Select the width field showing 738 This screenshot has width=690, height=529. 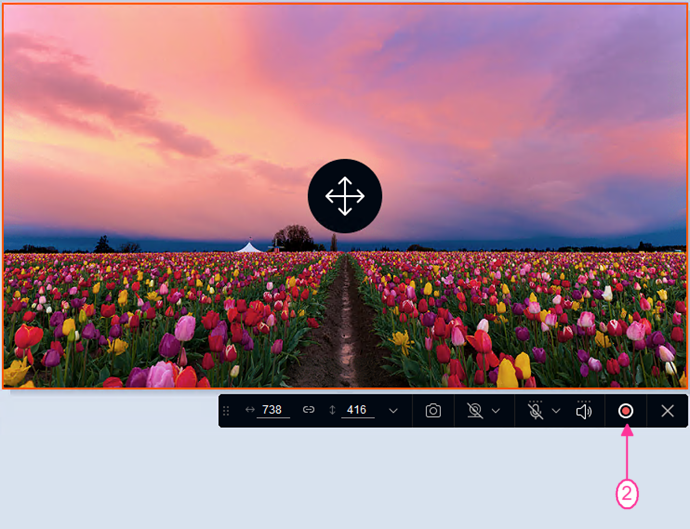pos(273,410)
